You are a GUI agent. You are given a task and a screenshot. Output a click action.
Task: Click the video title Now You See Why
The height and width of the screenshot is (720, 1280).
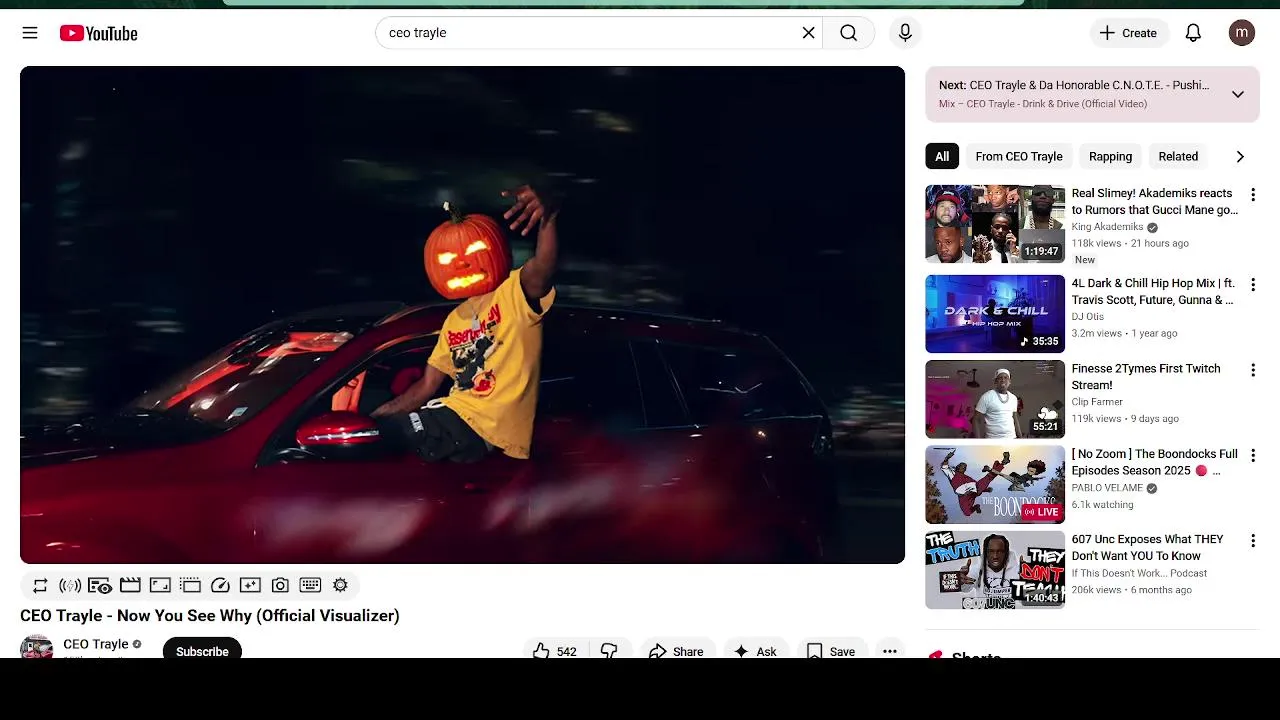[210, 615]
